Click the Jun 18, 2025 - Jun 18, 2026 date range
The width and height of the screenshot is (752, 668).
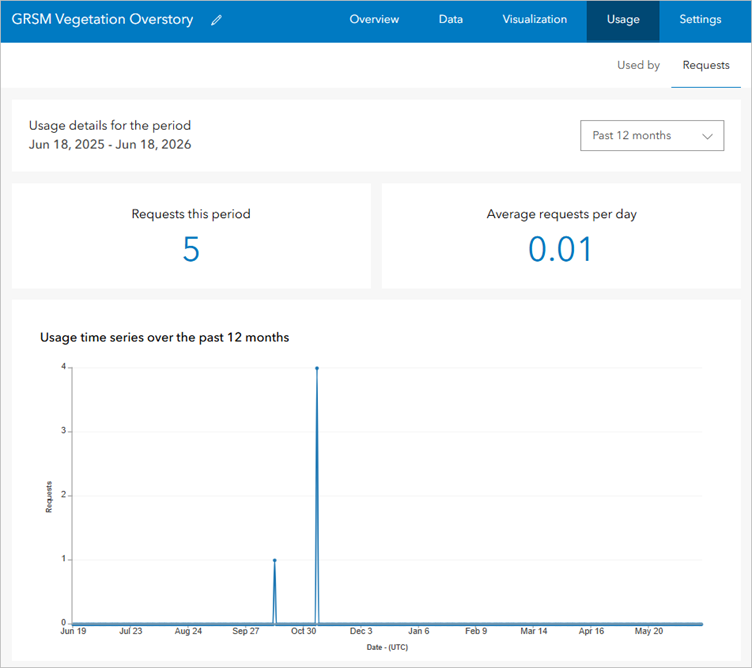tap(110, 144)
